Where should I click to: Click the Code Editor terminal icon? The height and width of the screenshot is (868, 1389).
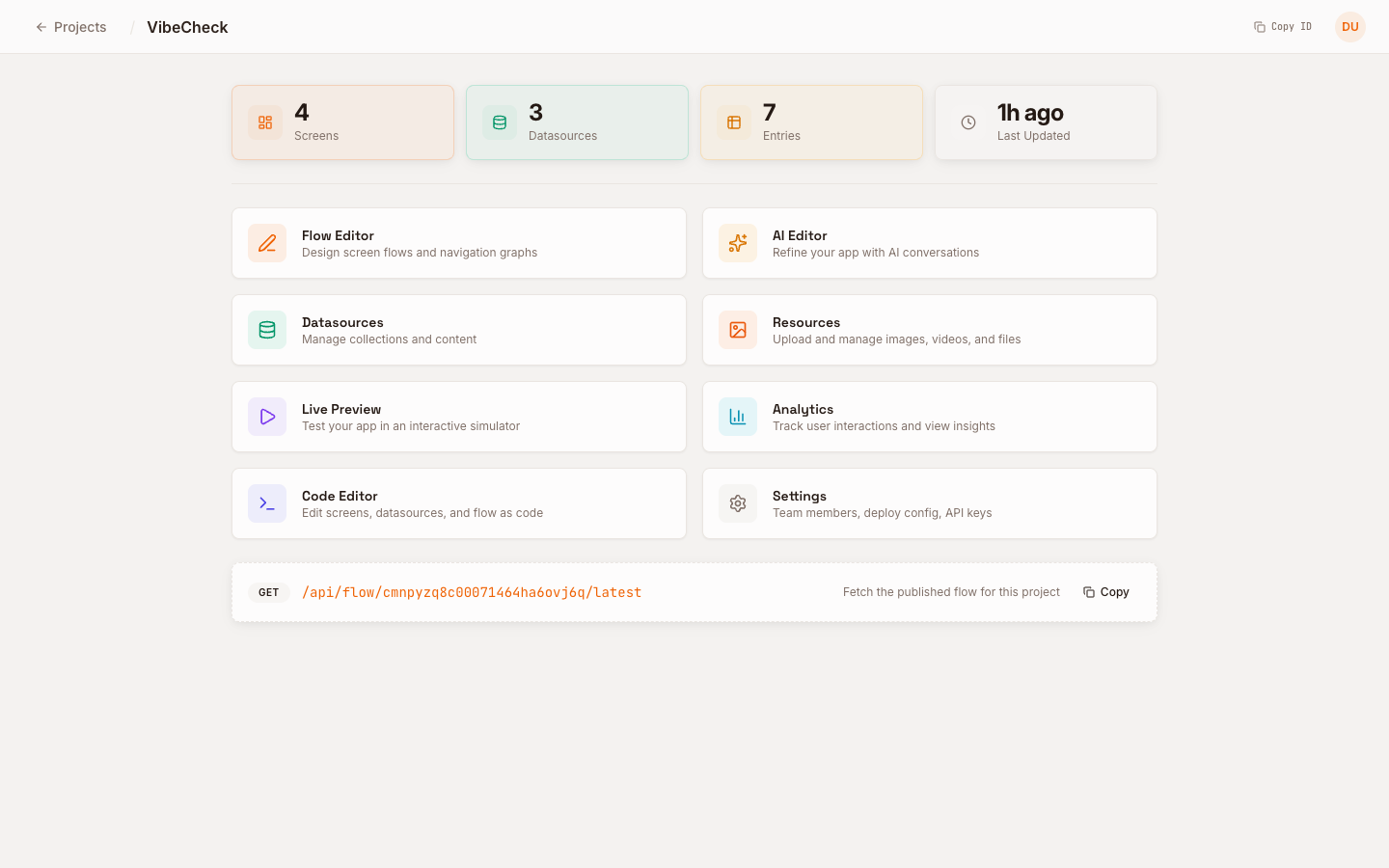tap(267, 503)
